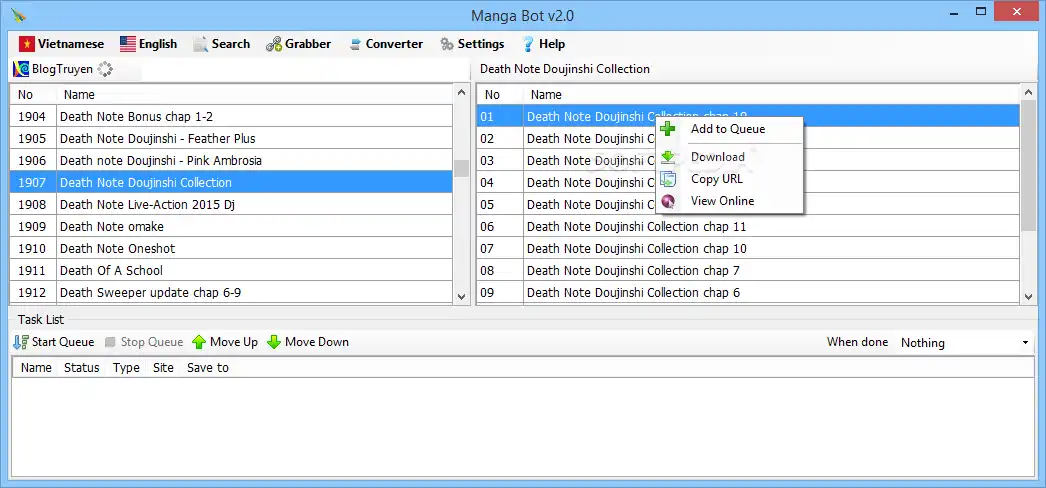Image resolution: width=1046 pixels, height=488 pixels.
Task: Select chapter row Collection chap 6
Action: 748,293
